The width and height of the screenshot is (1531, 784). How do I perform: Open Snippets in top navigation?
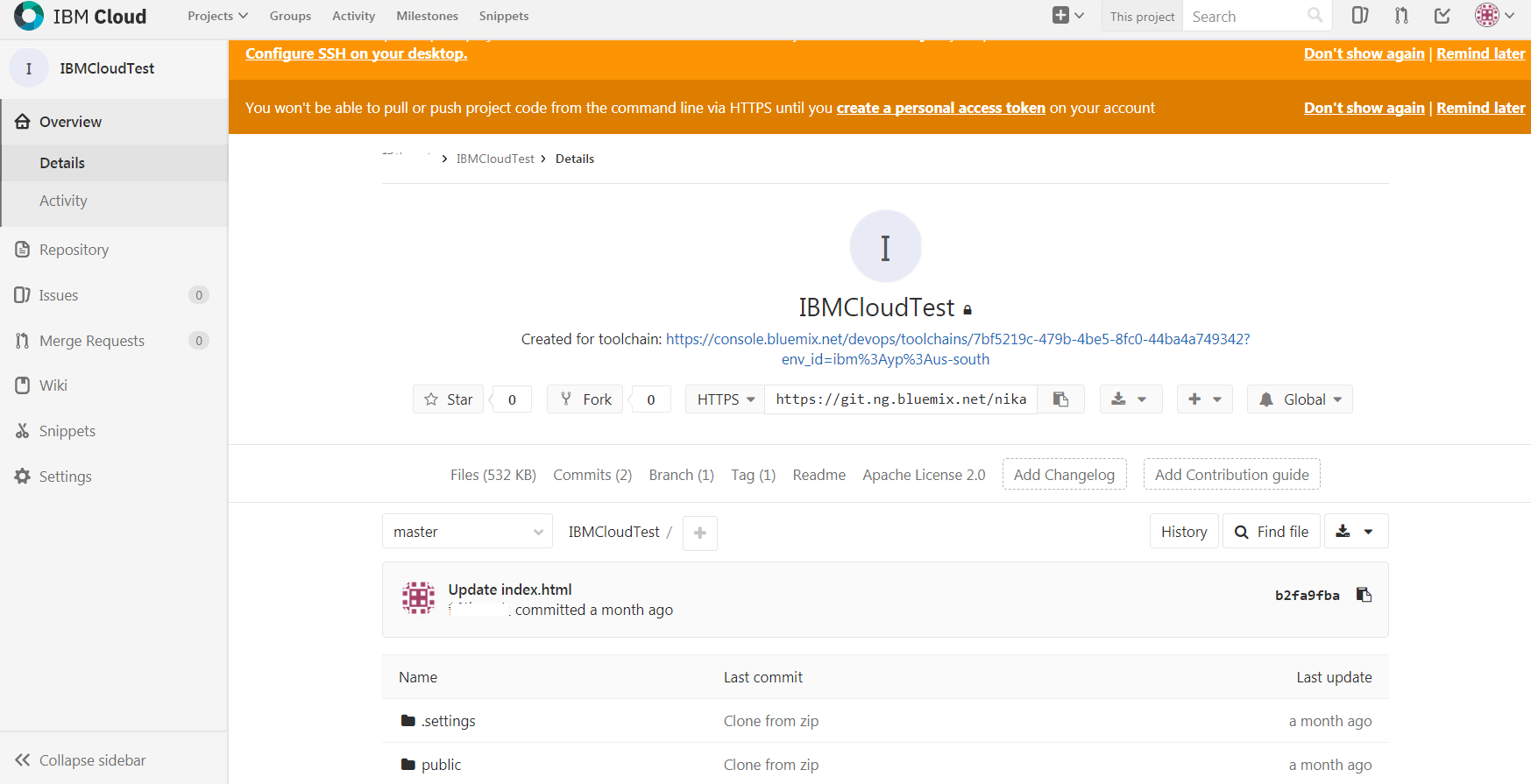[504, 16]
